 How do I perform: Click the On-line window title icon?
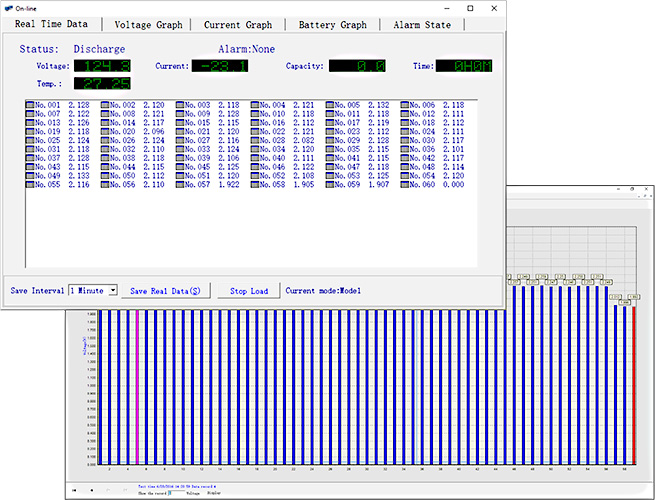click(8, 8)
